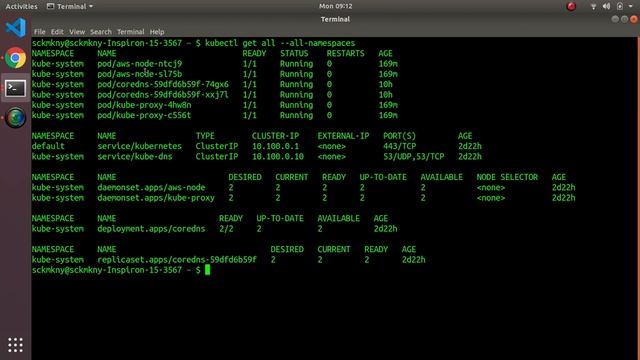Maximize the Terminal window

(x=624, y=19)
